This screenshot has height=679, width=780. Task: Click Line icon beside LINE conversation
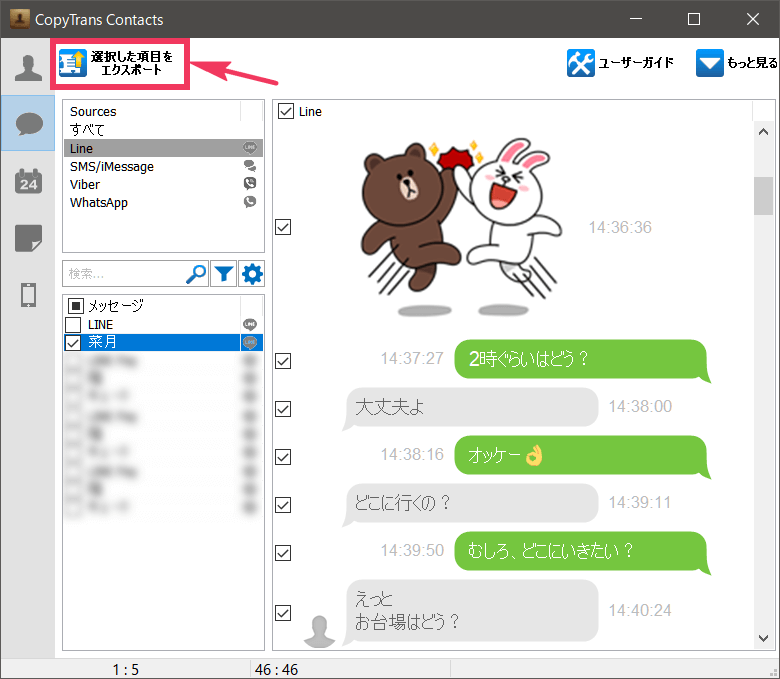pos(250,324)
